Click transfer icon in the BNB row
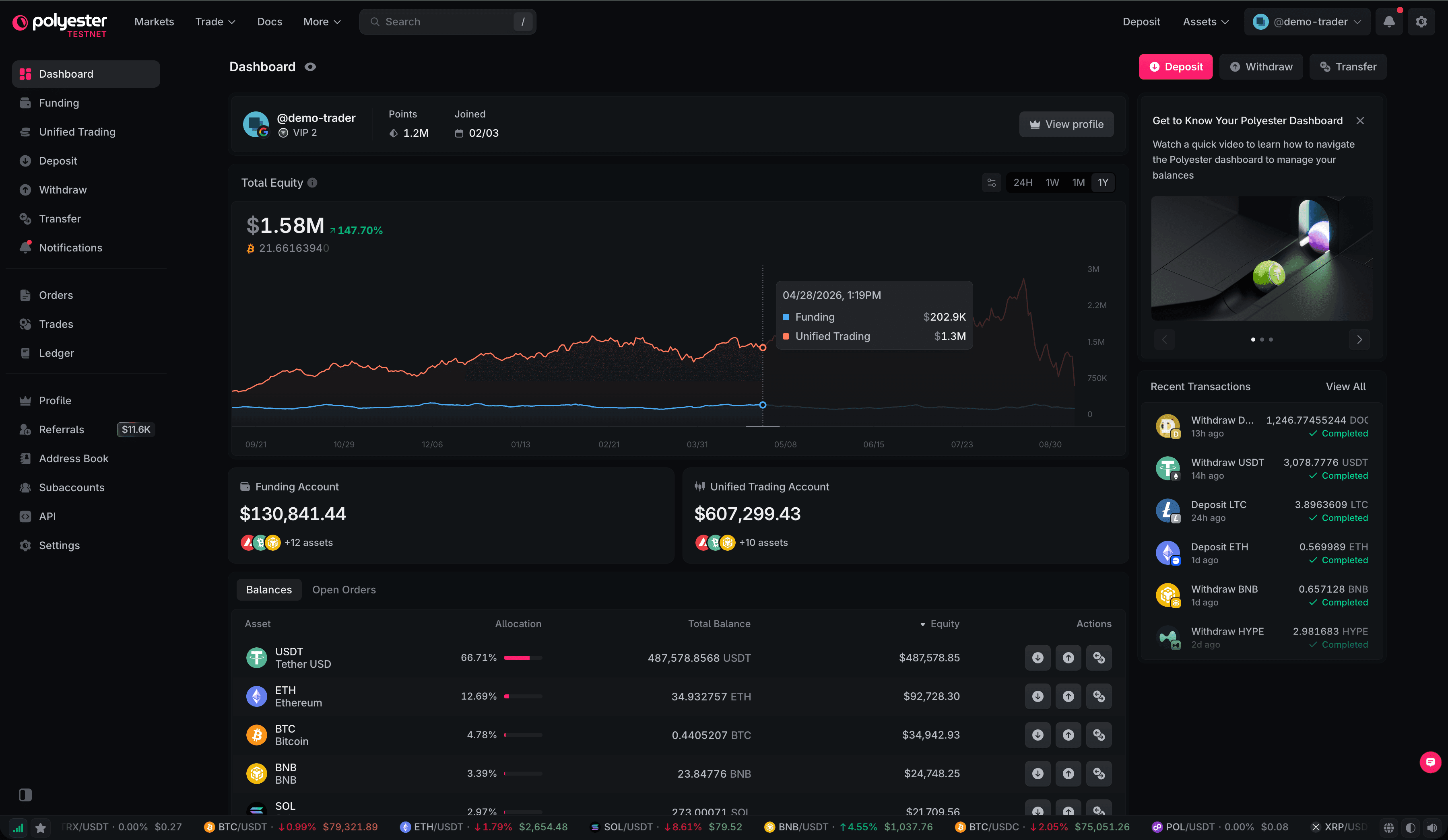The width and height of the screenshot is (1448, 840). (x=1099, y=773)
